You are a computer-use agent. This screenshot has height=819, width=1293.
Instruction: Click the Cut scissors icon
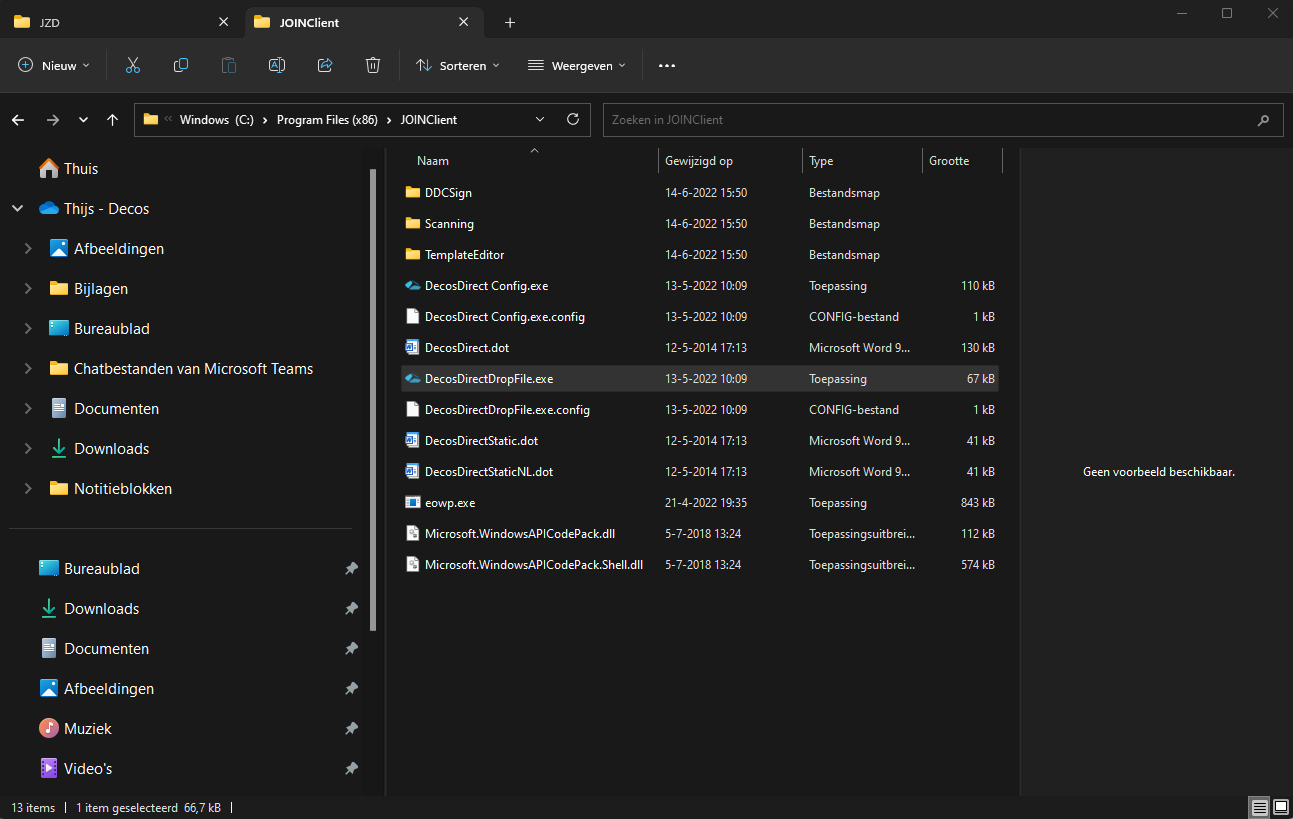point(132,65)
